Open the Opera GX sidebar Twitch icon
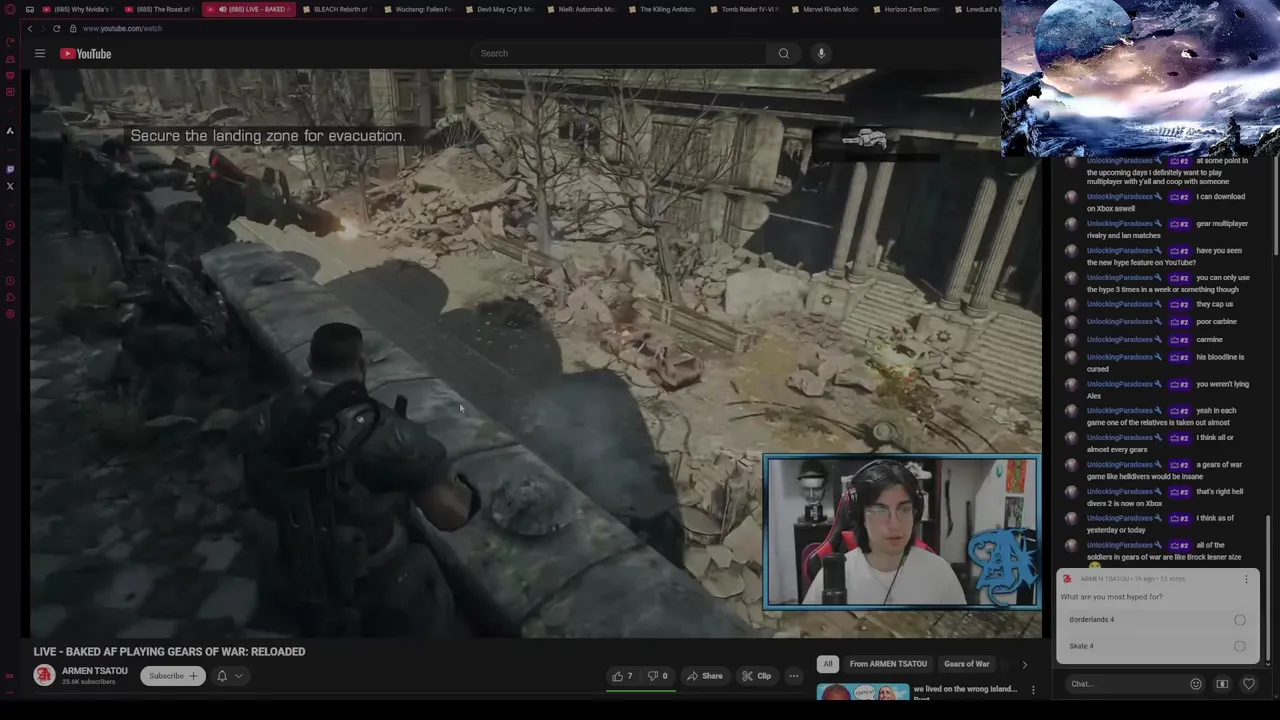Screen dimensions: 1280x720 click(x=10, y=169)
